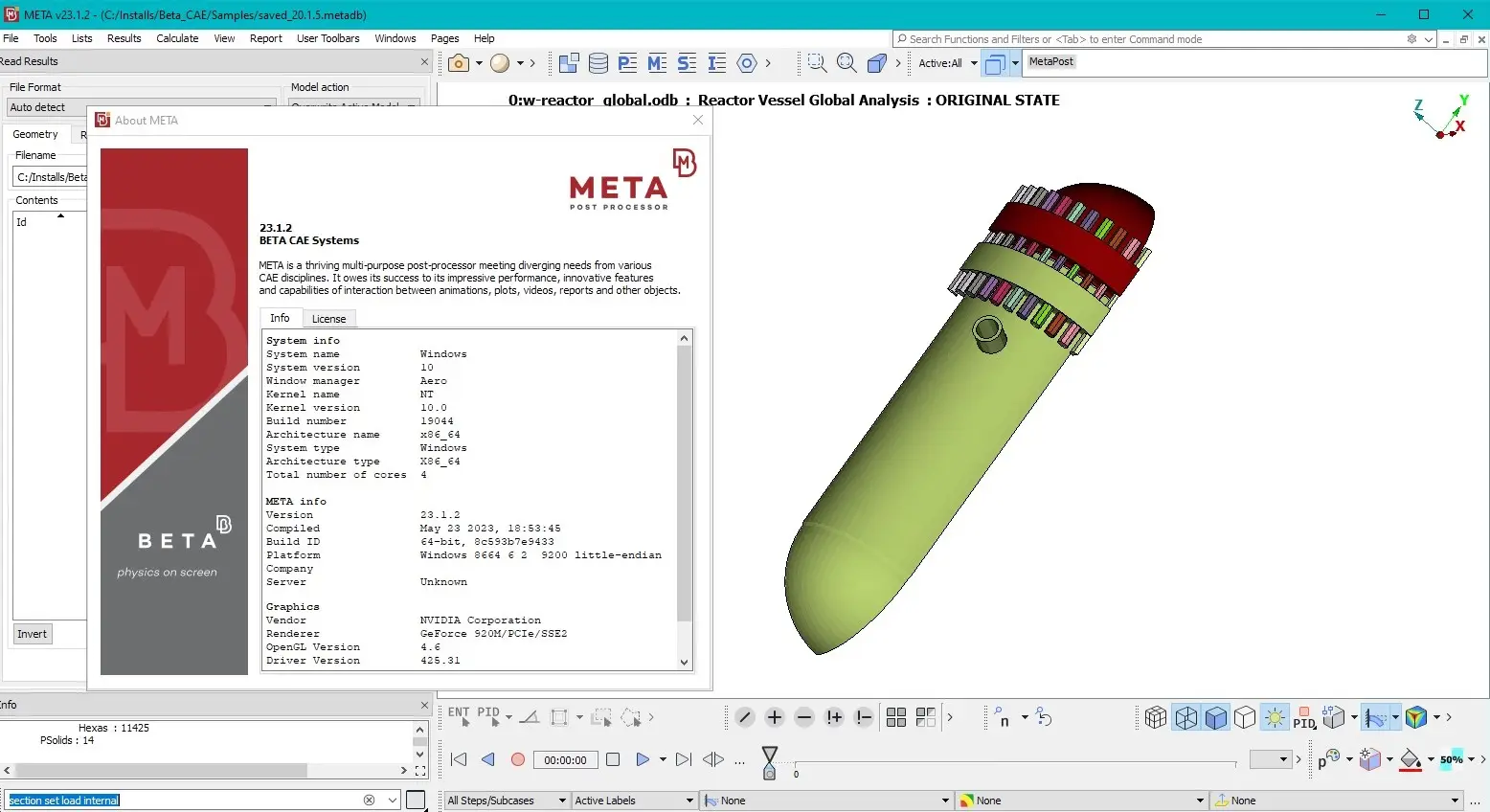
Task: Click the lowercase n label icon
Action: [1002, 717]
